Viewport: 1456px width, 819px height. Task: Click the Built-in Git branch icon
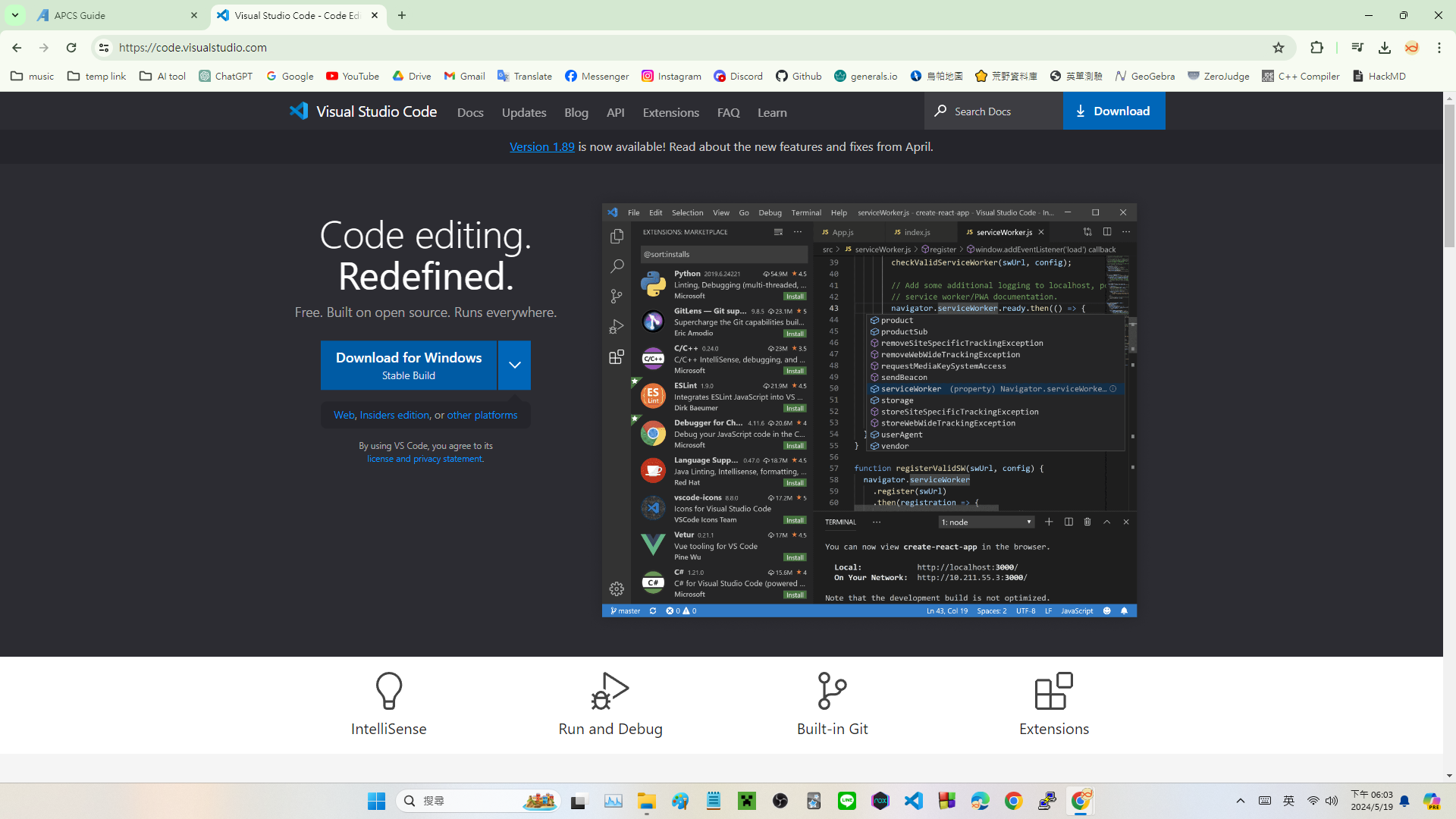[832, 690]
